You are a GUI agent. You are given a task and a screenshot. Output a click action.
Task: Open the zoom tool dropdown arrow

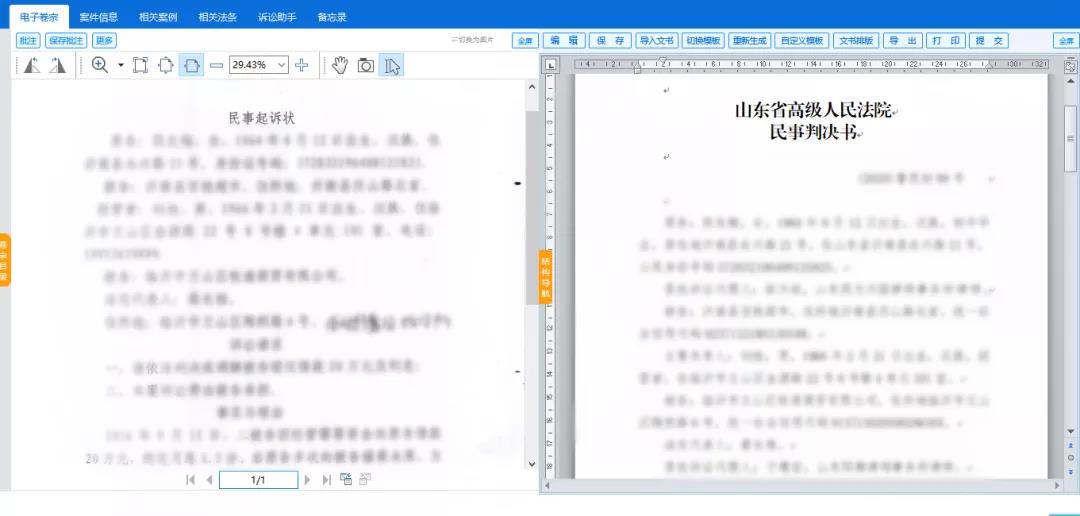click(121, 65)
